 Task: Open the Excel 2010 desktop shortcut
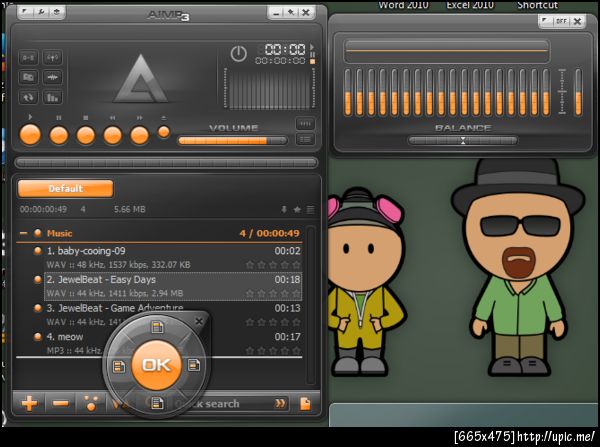coord(470,5)
